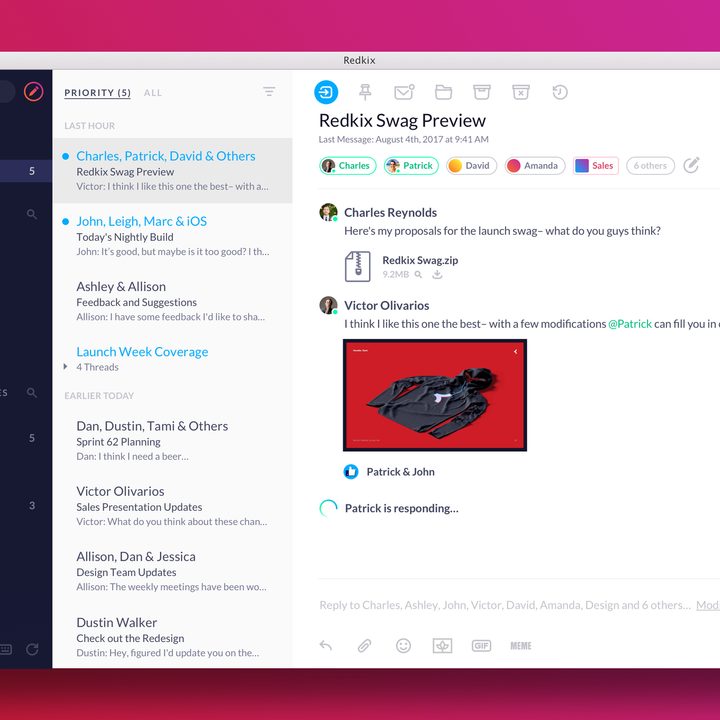This screenshot has width=720, height=720.
Task: Archive the thread with the box icon
Action: [482, 92]
